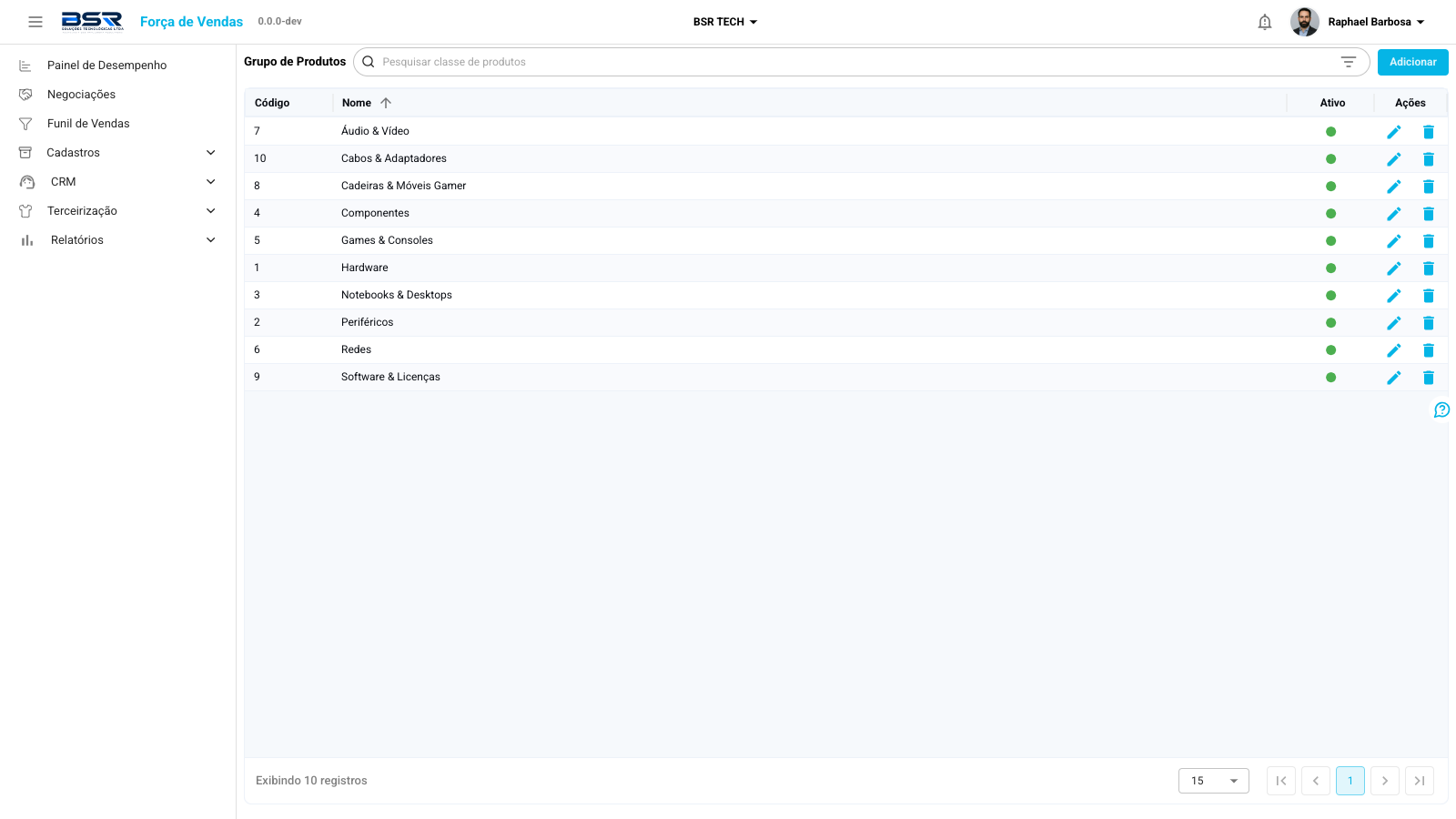Click the Ativo status dot for Redes
1456x819 pixels.
click(x=1330, y=350)
